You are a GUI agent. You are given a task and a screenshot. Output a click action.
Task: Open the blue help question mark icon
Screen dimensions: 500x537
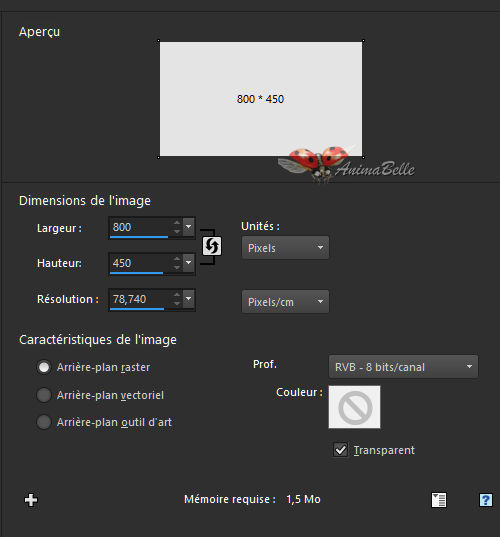[x=486, y=500]
